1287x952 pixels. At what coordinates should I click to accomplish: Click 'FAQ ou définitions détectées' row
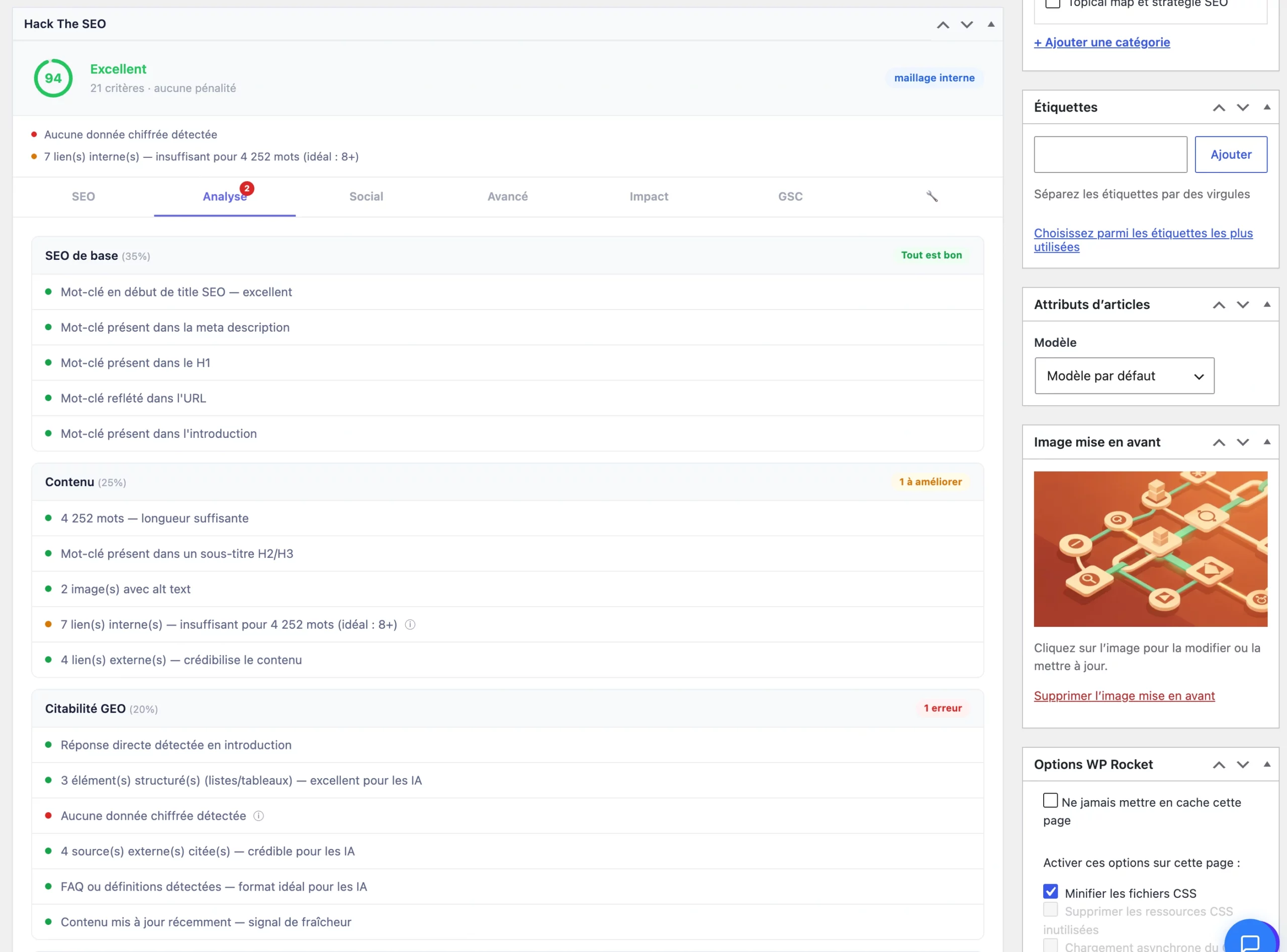(x=508, y=887)
